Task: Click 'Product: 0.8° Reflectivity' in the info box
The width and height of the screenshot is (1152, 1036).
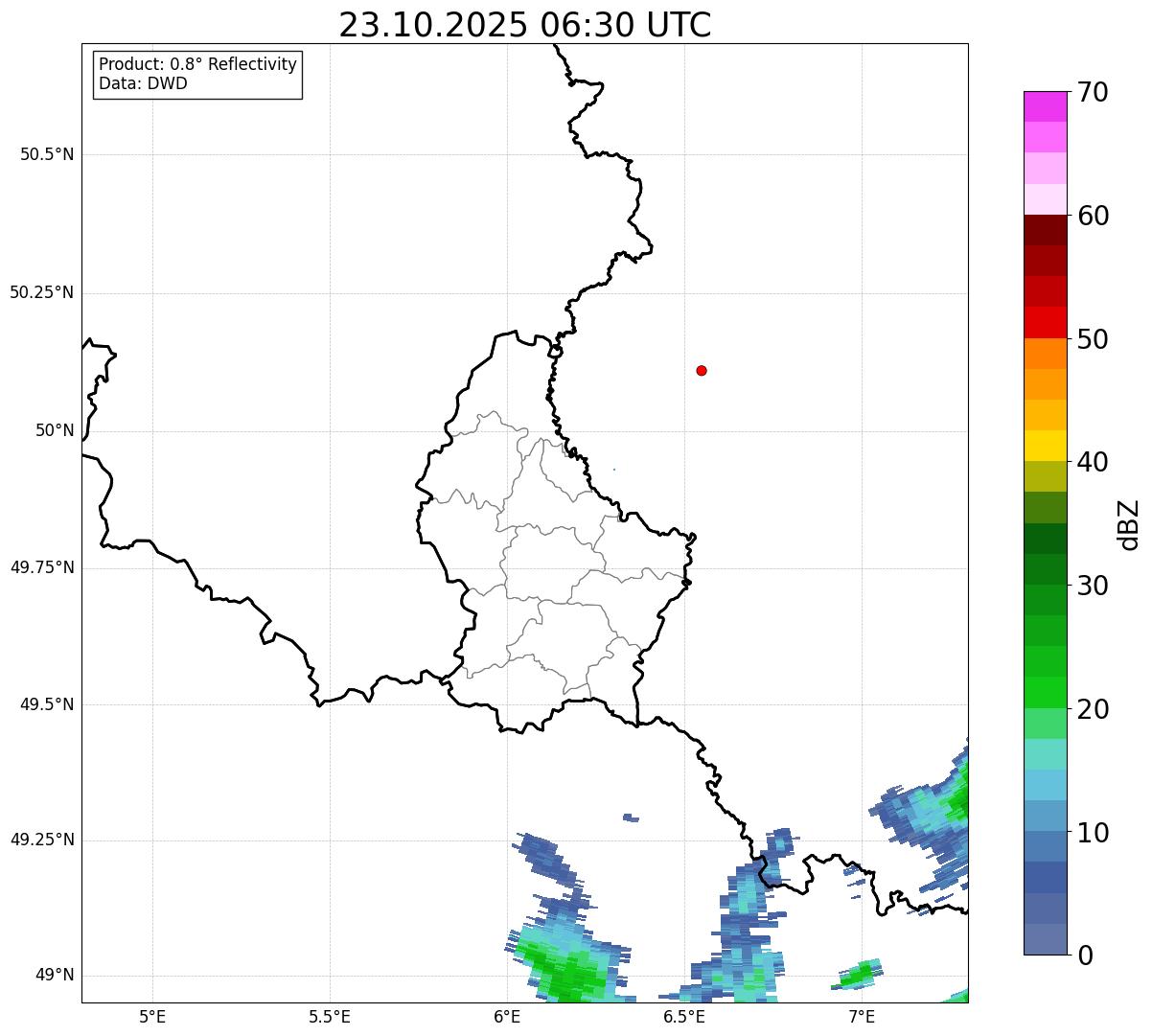Action: click(198, 64)
